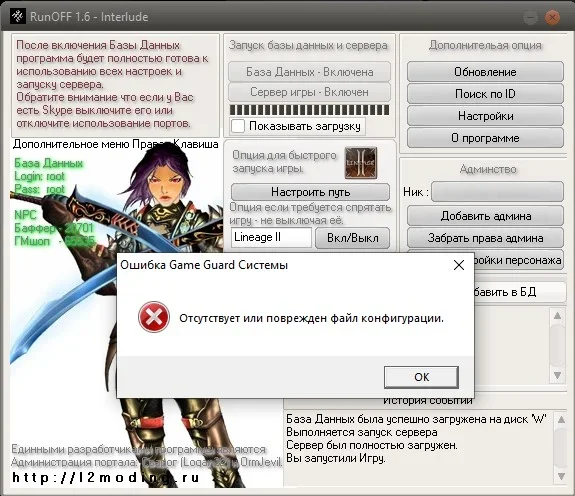Click down arrow of the БД list scrollbar
The width and height of the screenshot is (575, 496).
click(x=557, y=375)
